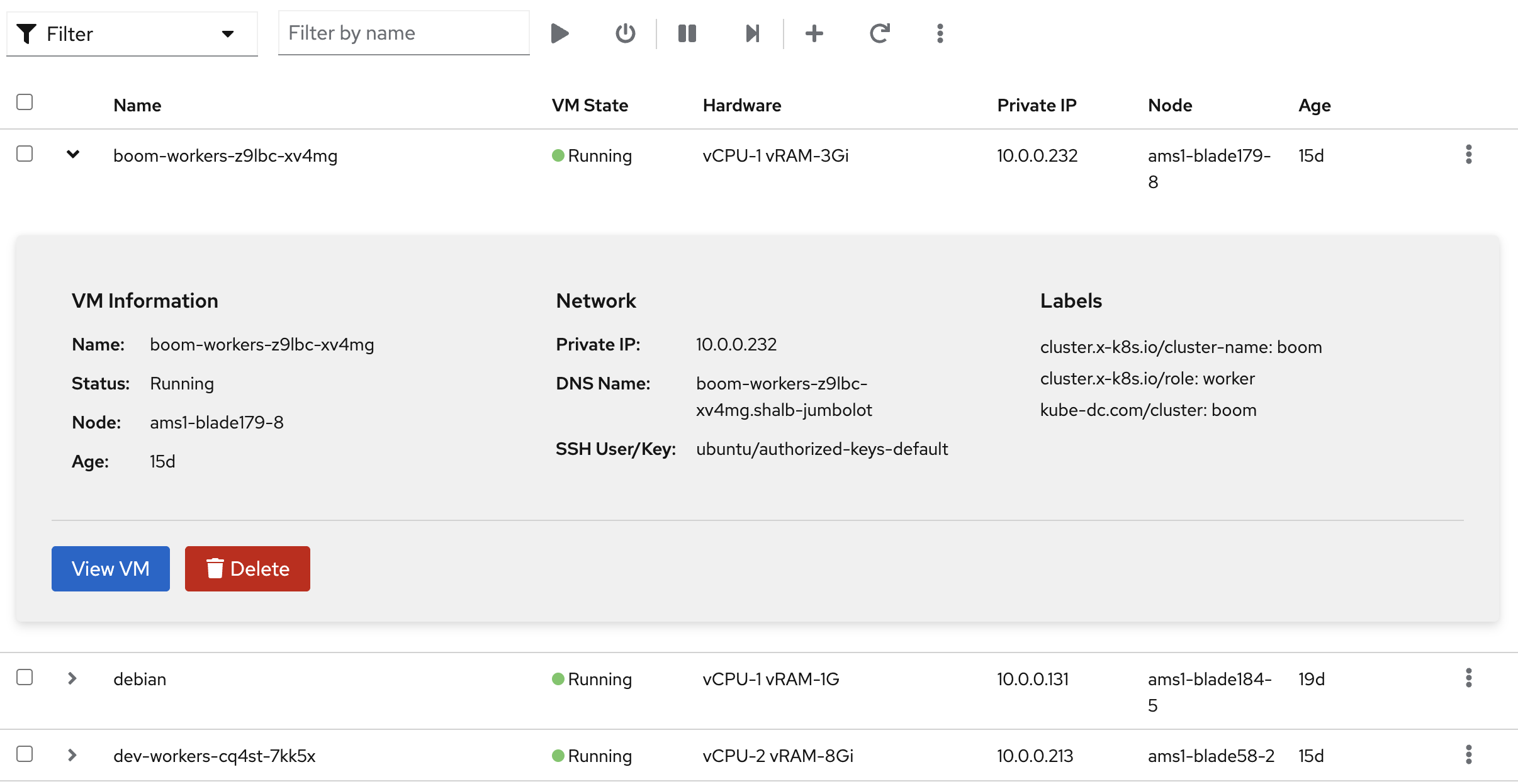Click the plus icon to add VM

(x=814, y=33)
